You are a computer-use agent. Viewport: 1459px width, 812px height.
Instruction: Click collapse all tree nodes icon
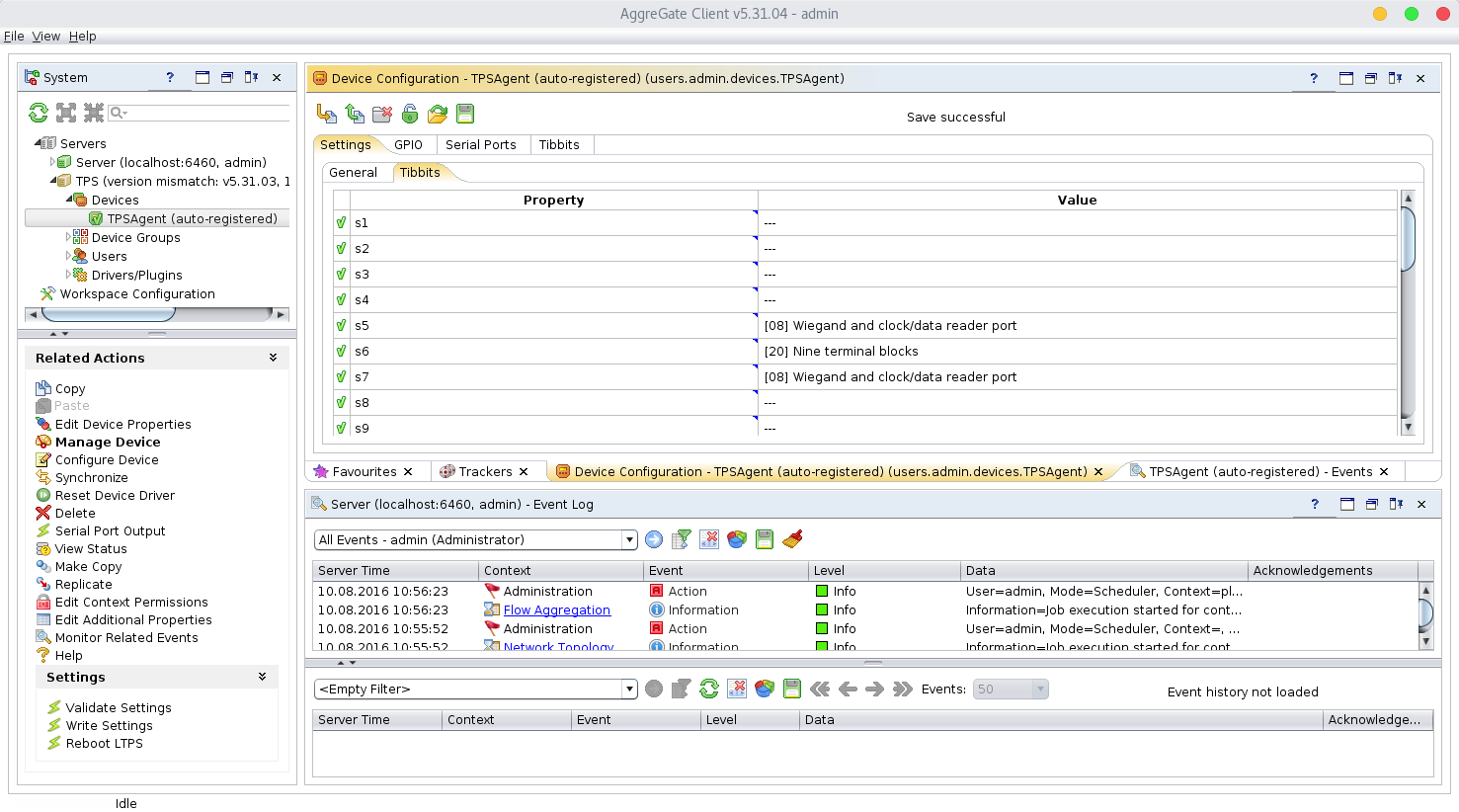point(94,113)
